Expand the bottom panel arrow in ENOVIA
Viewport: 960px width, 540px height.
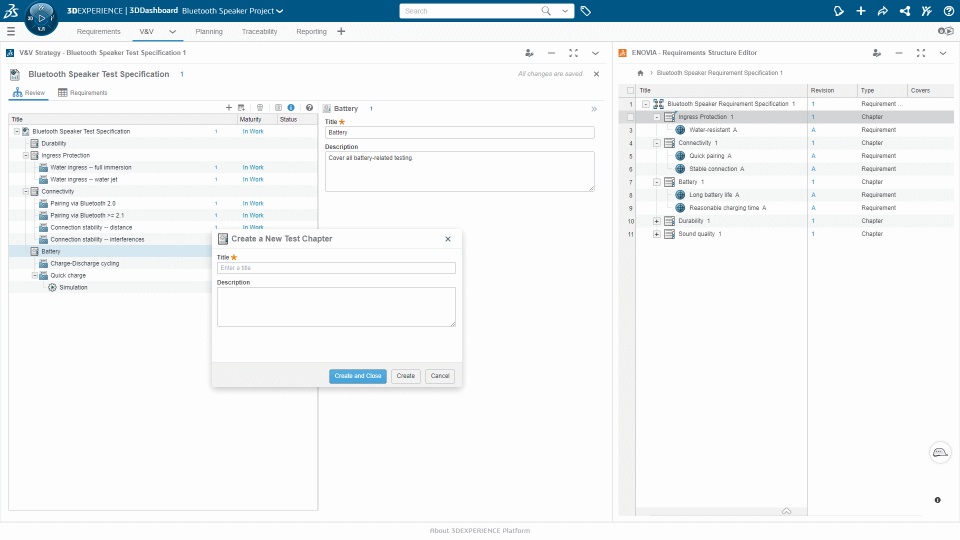(786, 511)
